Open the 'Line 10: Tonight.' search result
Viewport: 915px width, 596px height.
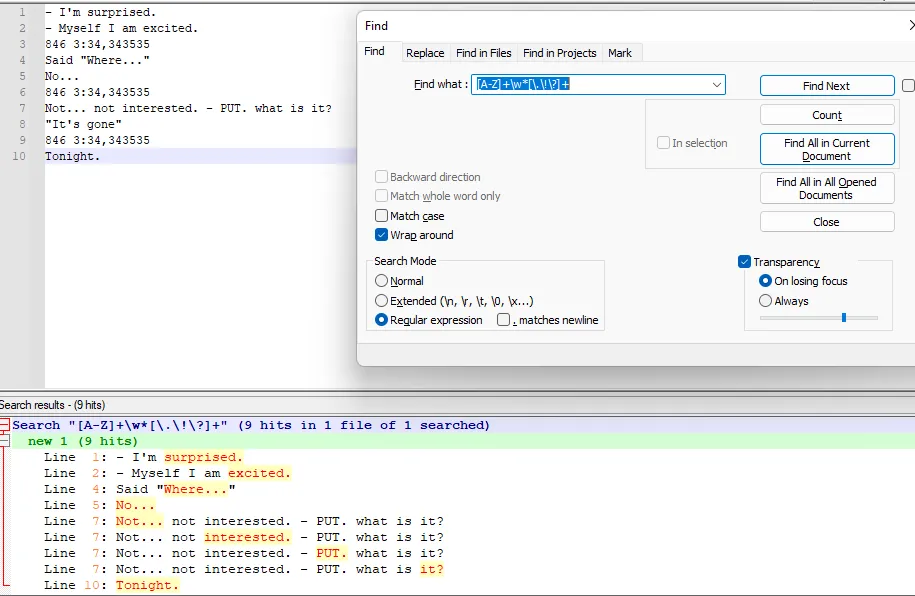(x=146, y=585)
